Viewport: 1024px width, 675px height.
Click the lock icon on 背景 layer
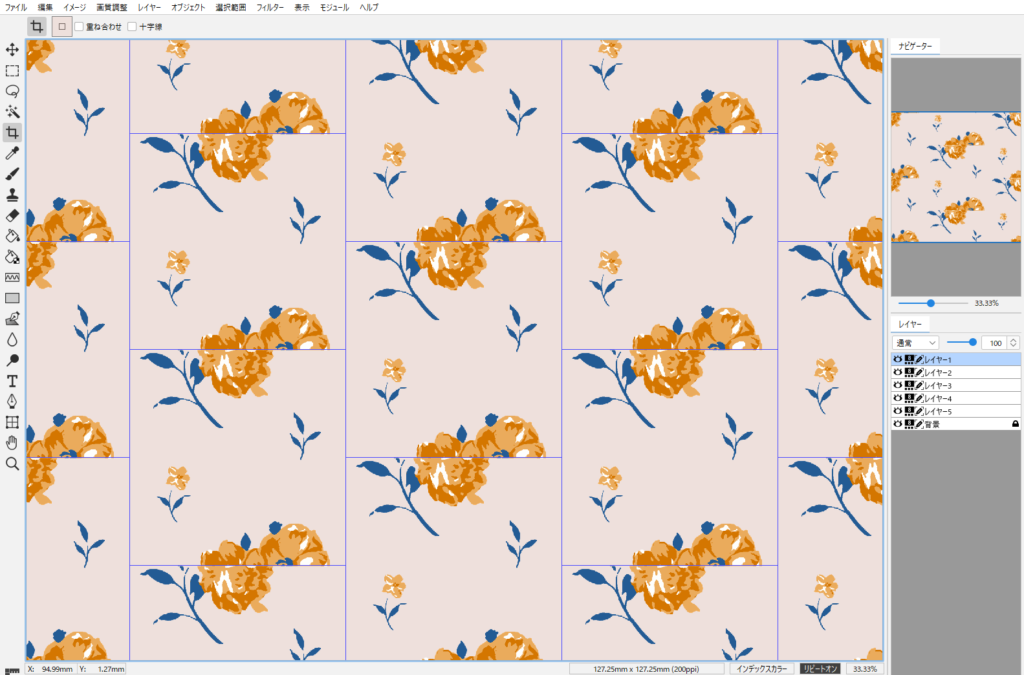[1016, 424]
